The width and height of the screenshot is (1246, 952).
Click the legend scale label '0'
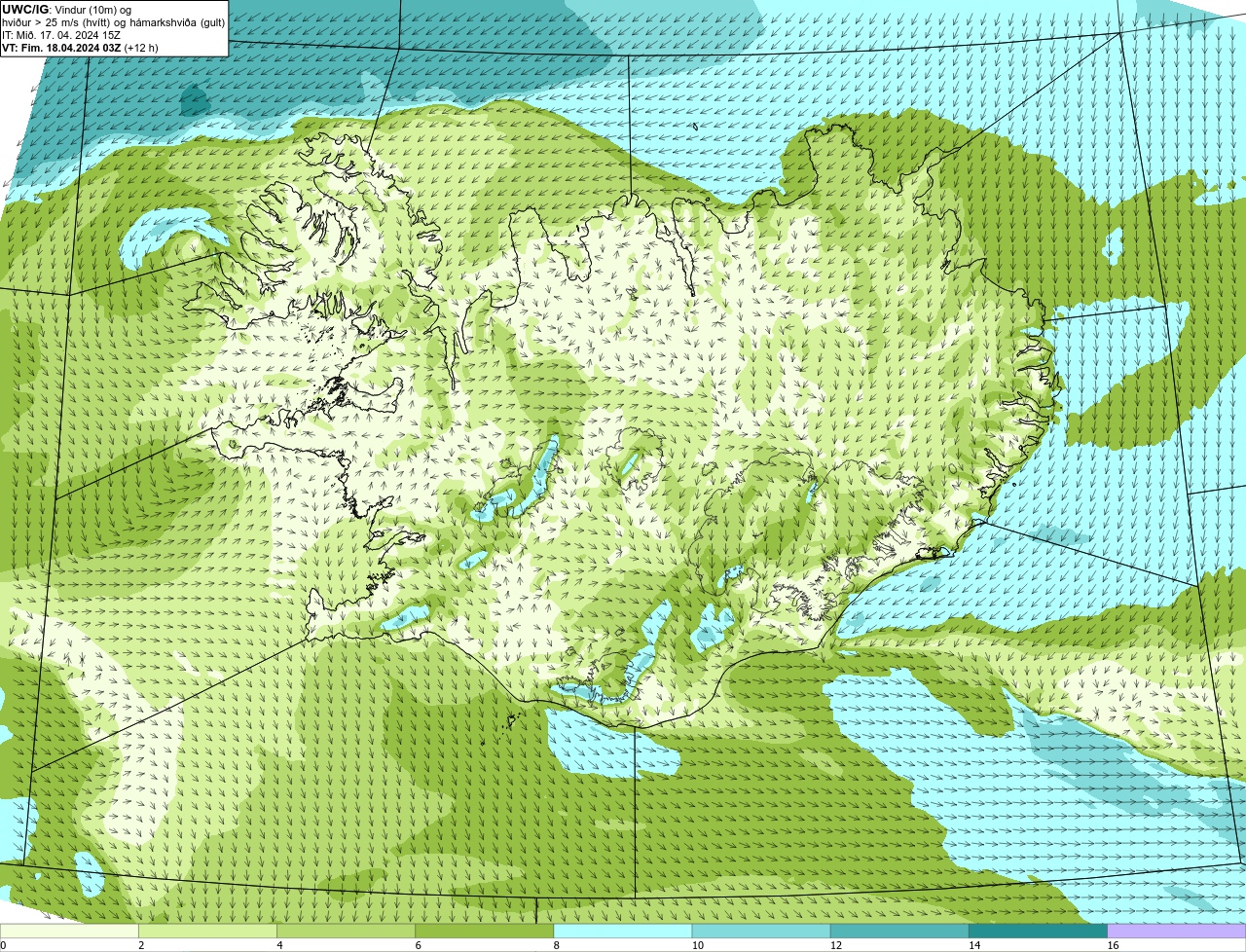(3, 945)
